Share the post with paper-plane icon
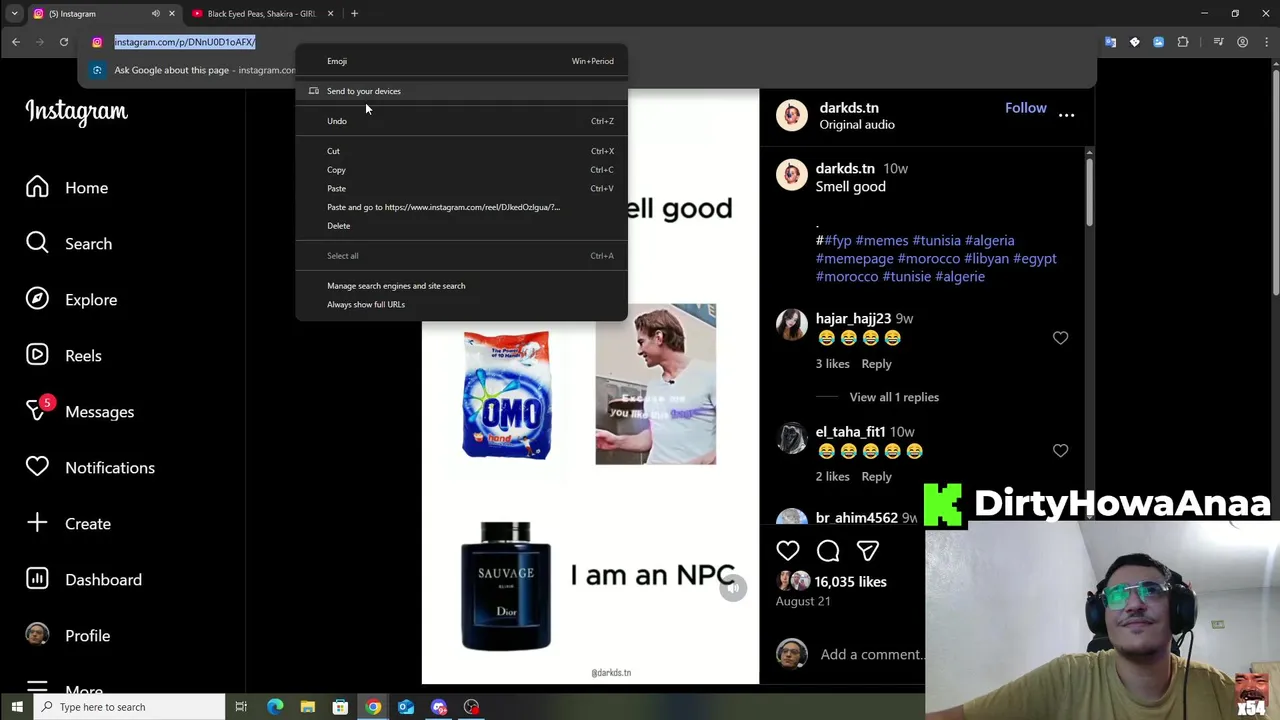This screenshot has width=1280, height=720. pyautogui.click(x=867, y=550)
